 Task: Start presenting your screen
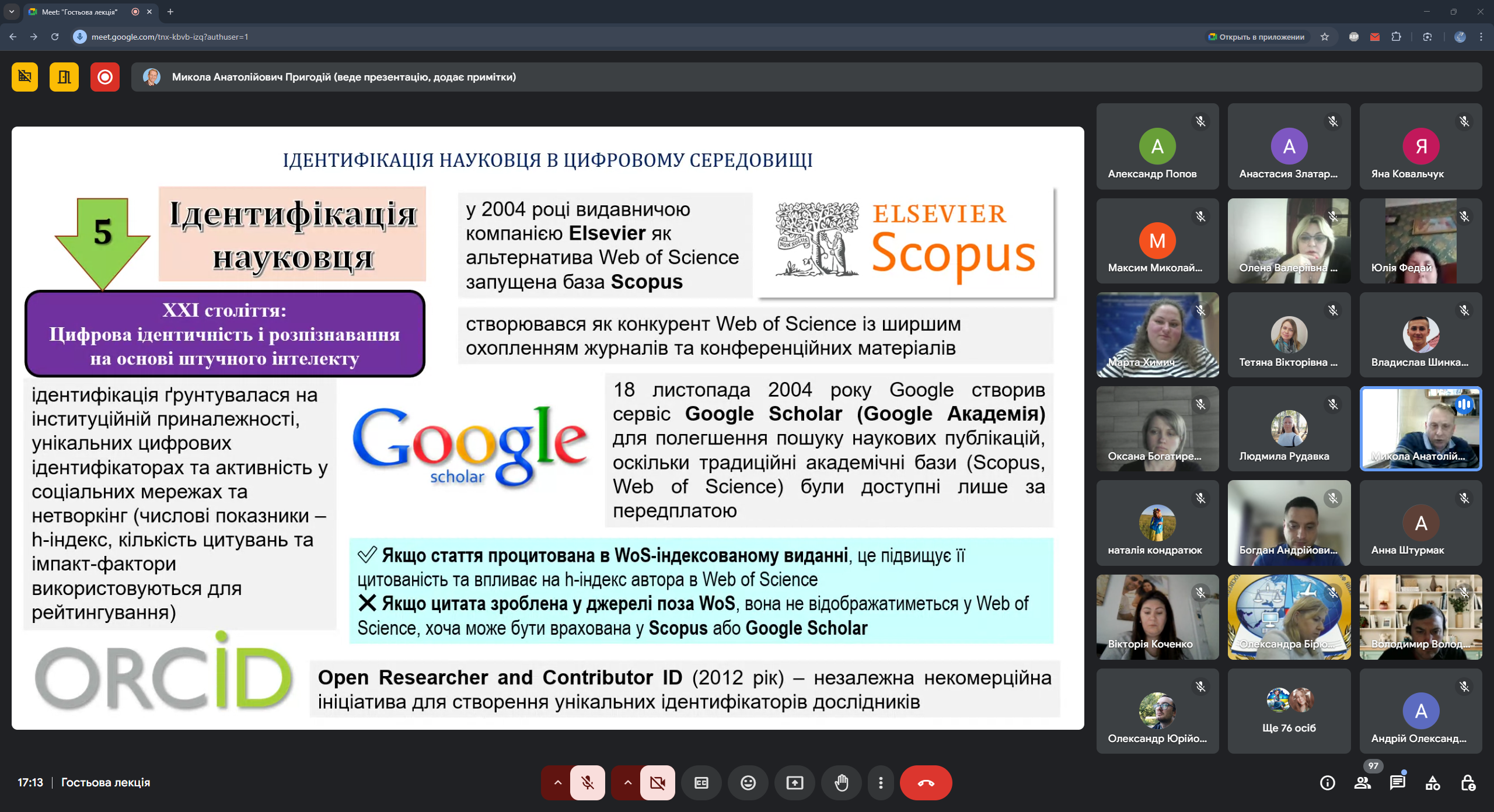795,783
